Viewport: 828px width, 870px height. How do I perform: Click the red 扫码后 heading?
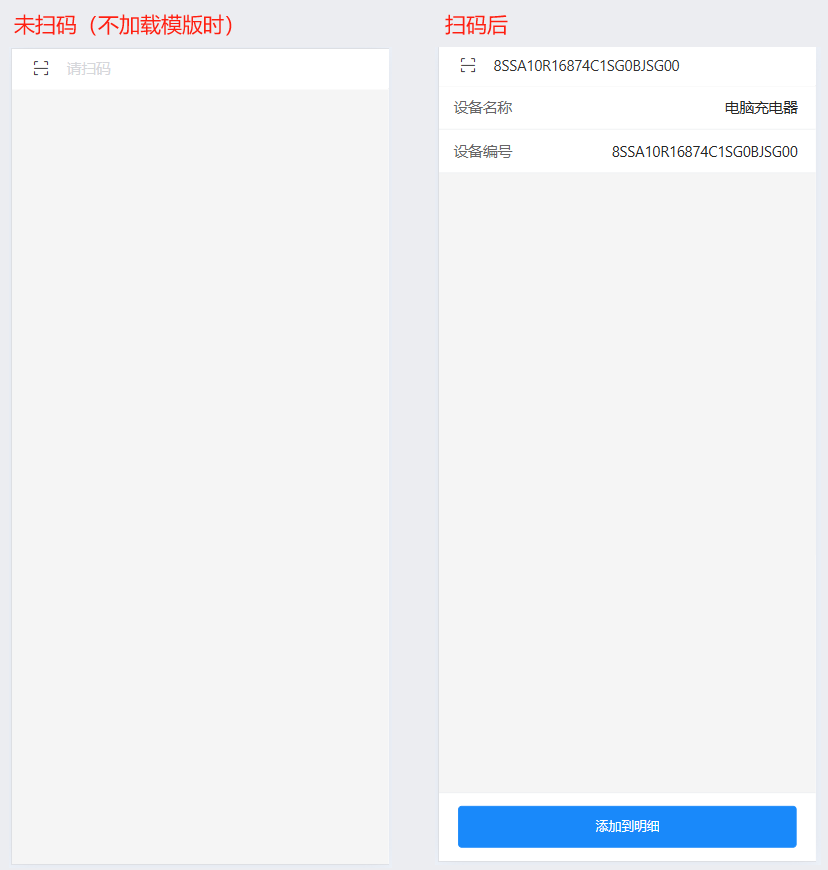[476, 25]
